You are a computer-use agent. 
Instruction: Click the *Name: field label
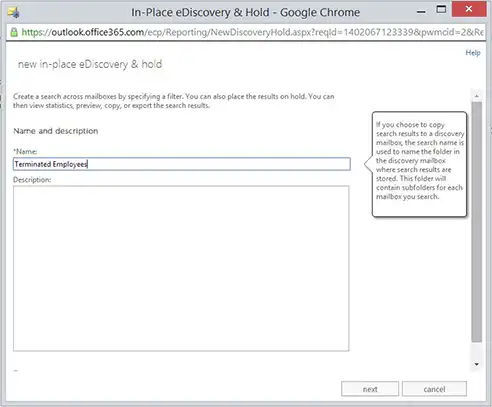(x=25, y=152)
